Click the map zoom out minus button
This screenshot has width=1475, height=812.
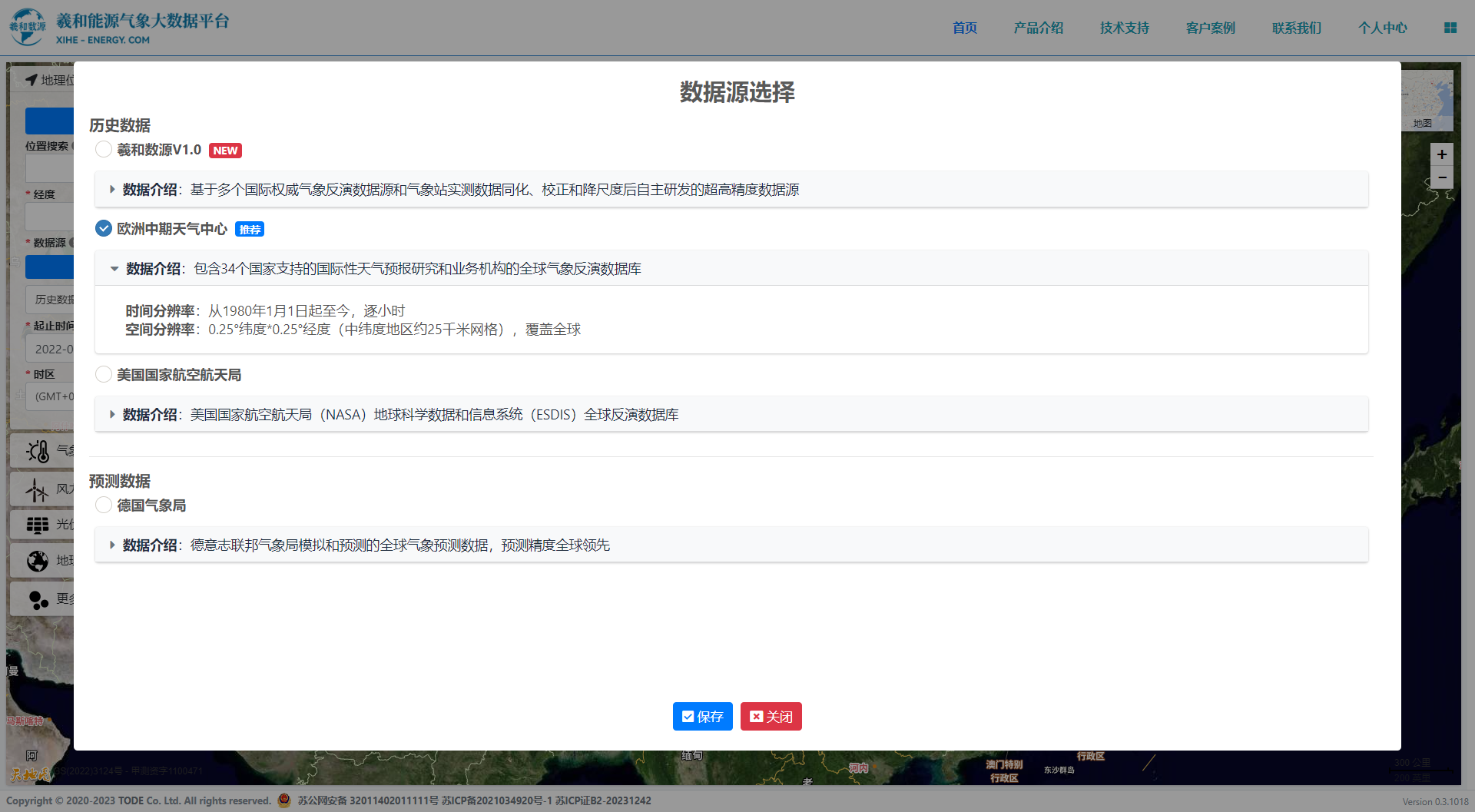click(x=1441, y=178)
